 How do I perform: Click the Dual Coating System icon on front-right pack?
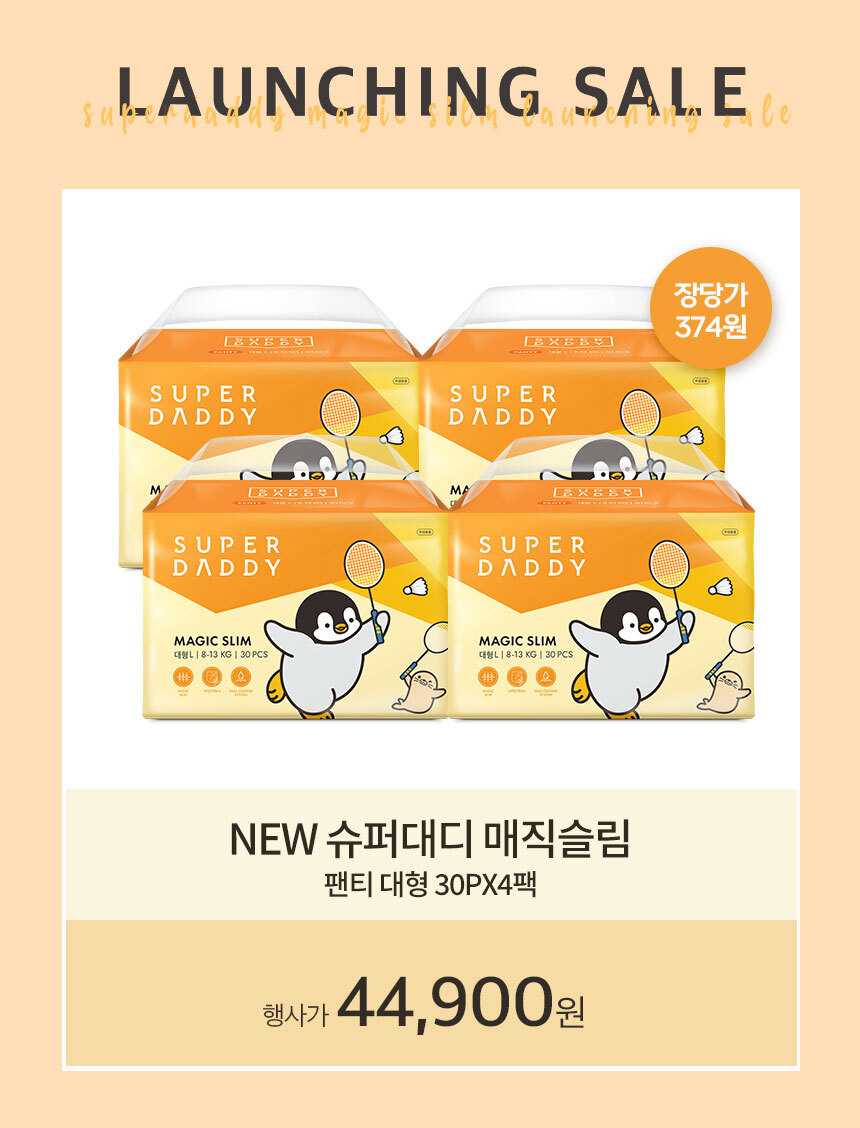546,677
